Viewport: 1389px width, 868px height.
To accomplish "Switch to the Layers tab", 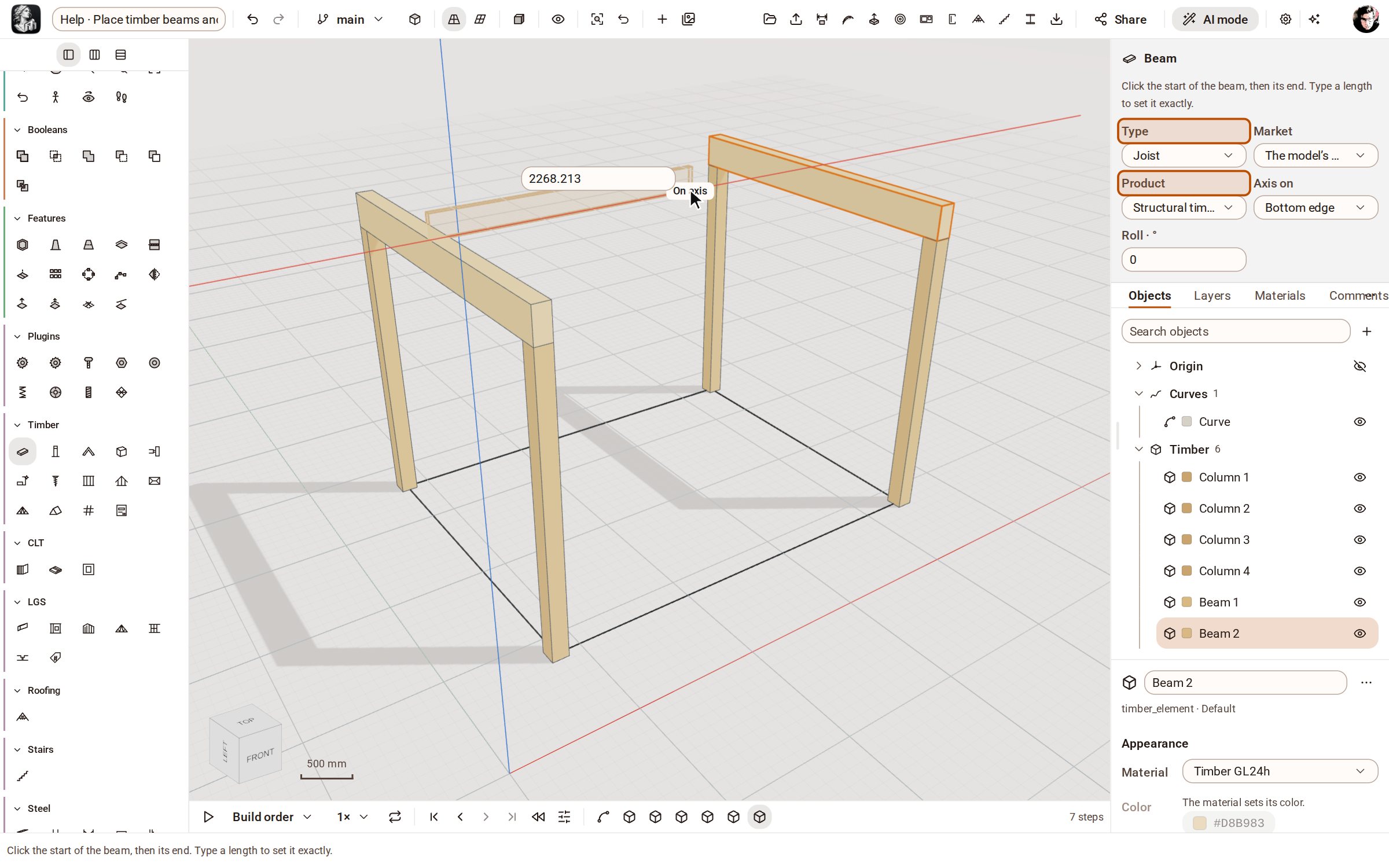I will click(x=1212, y=296).
